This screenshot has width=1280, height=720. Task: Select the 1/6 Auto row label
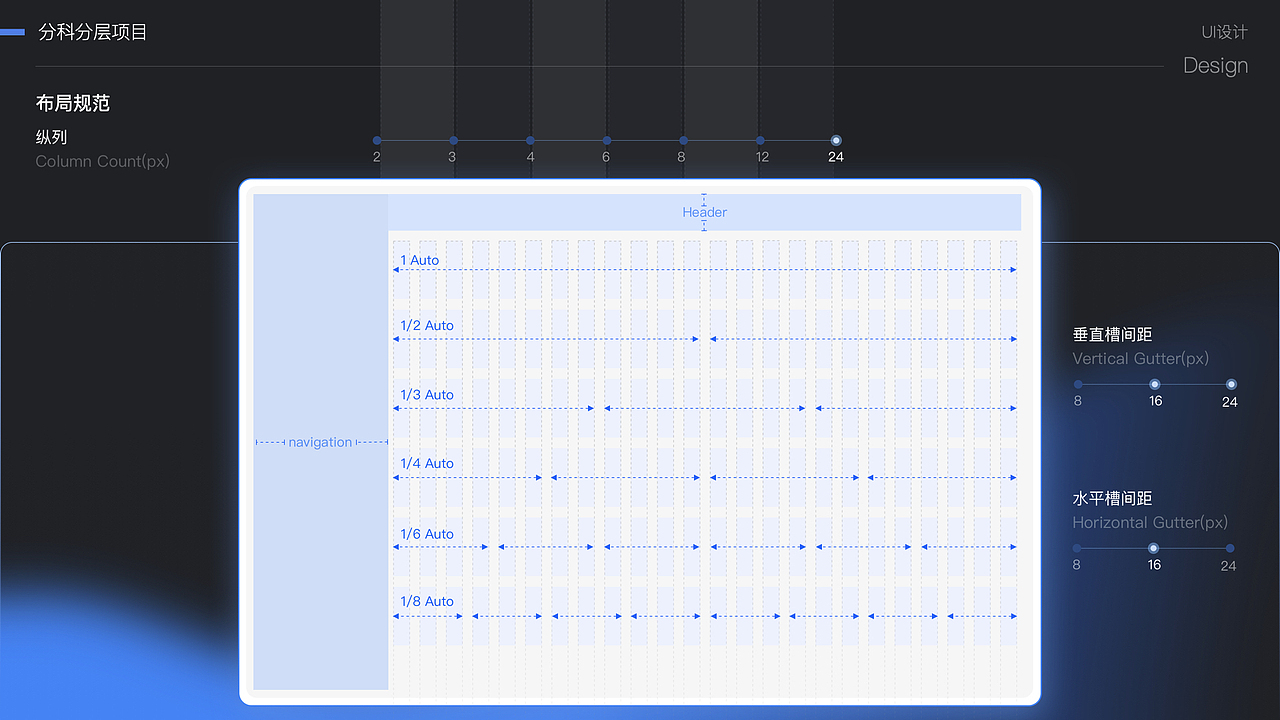[x=427, y=534]
